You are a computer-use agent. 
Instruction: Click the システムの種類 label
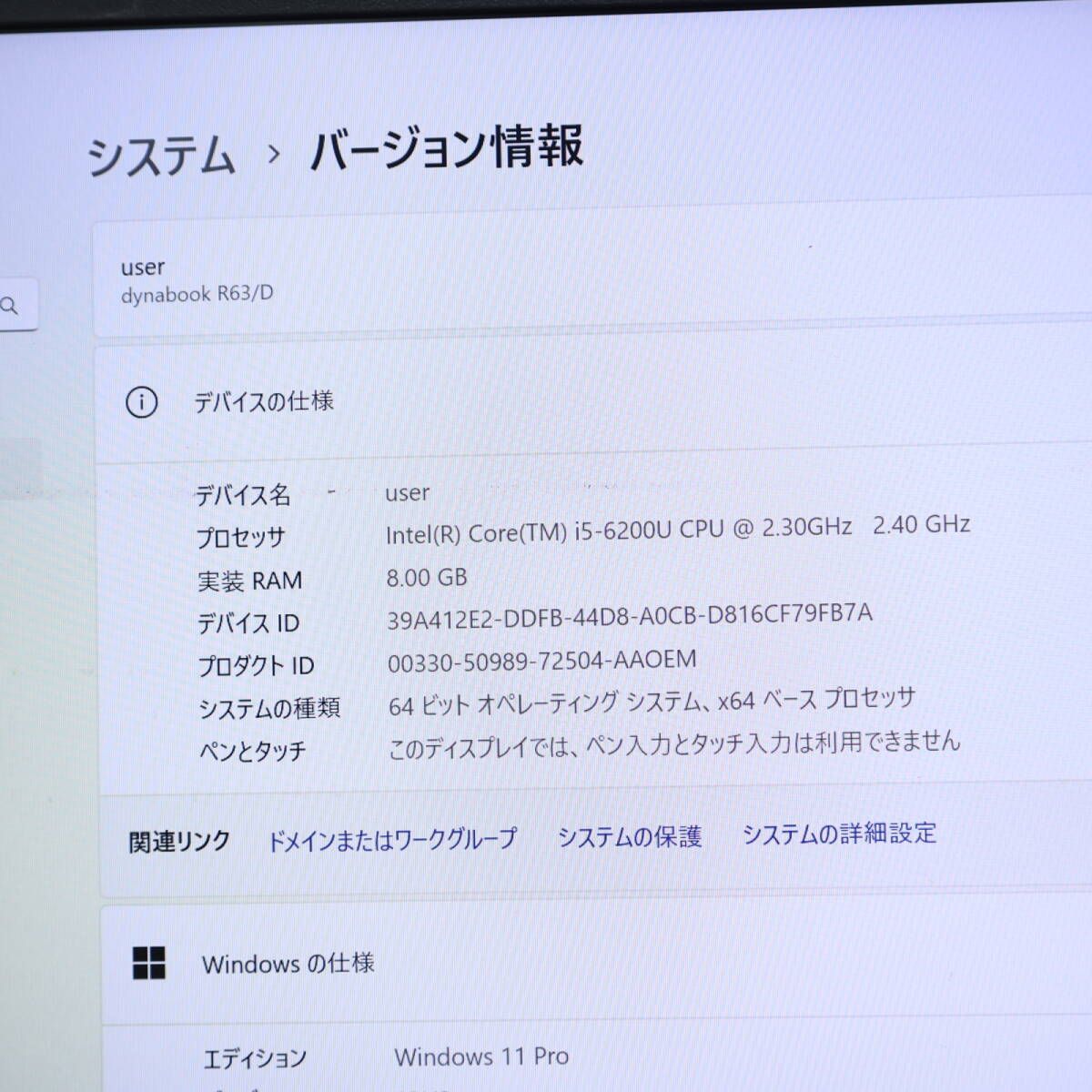(269, 708)
